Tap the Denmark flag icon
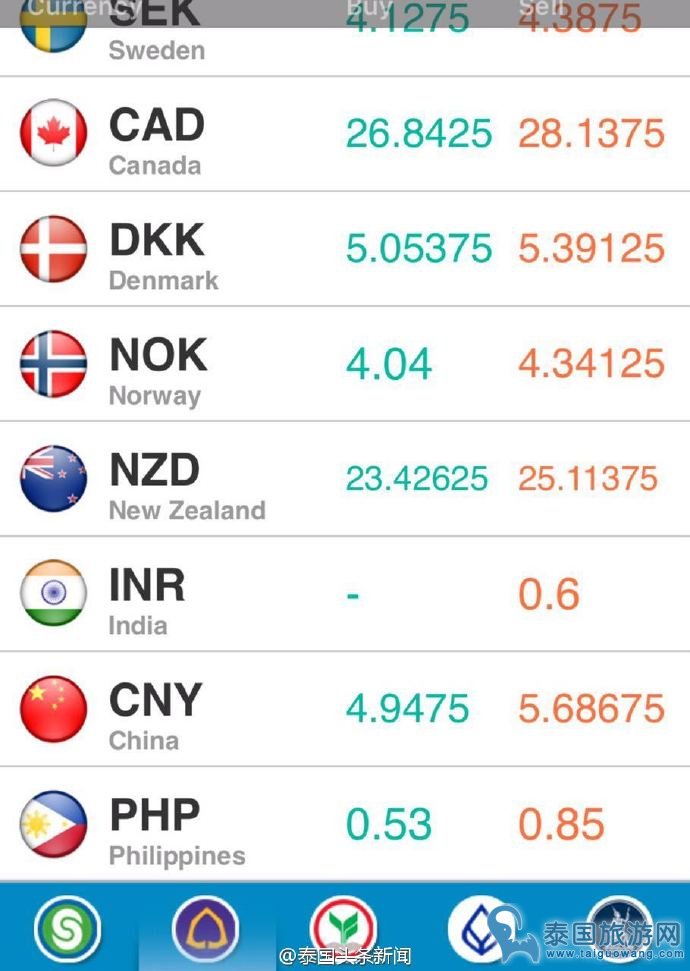This screenshot has height=971, width=690. 53,248
